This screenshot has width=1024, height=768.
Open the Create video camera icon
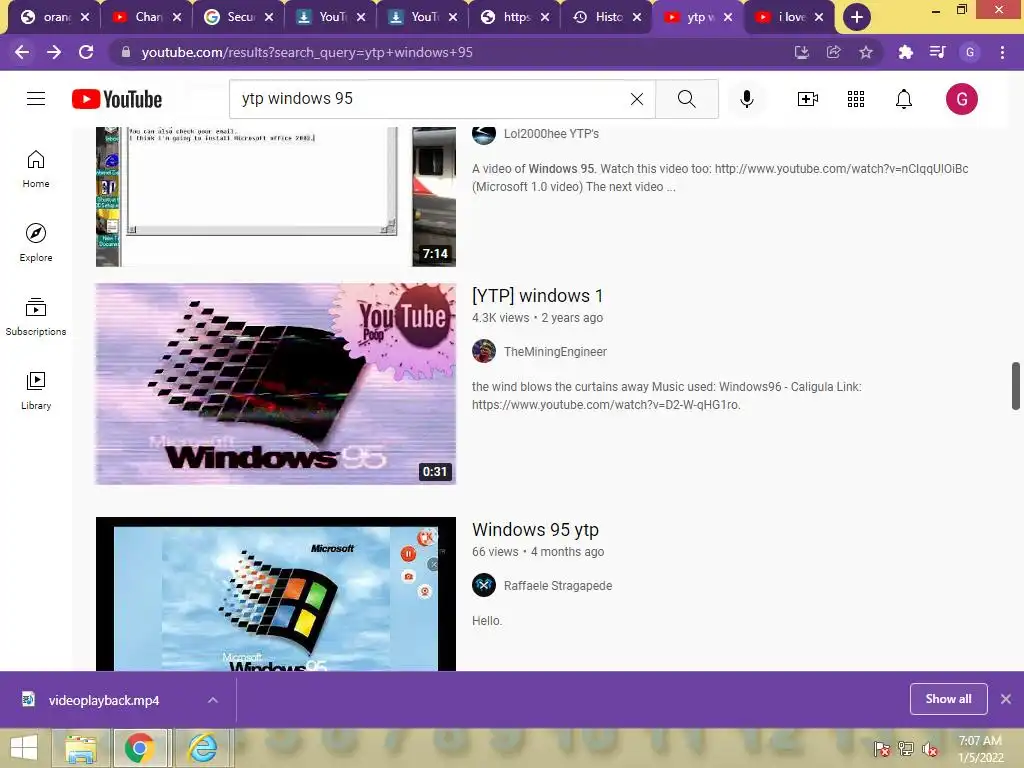click(x=808, y=99)
